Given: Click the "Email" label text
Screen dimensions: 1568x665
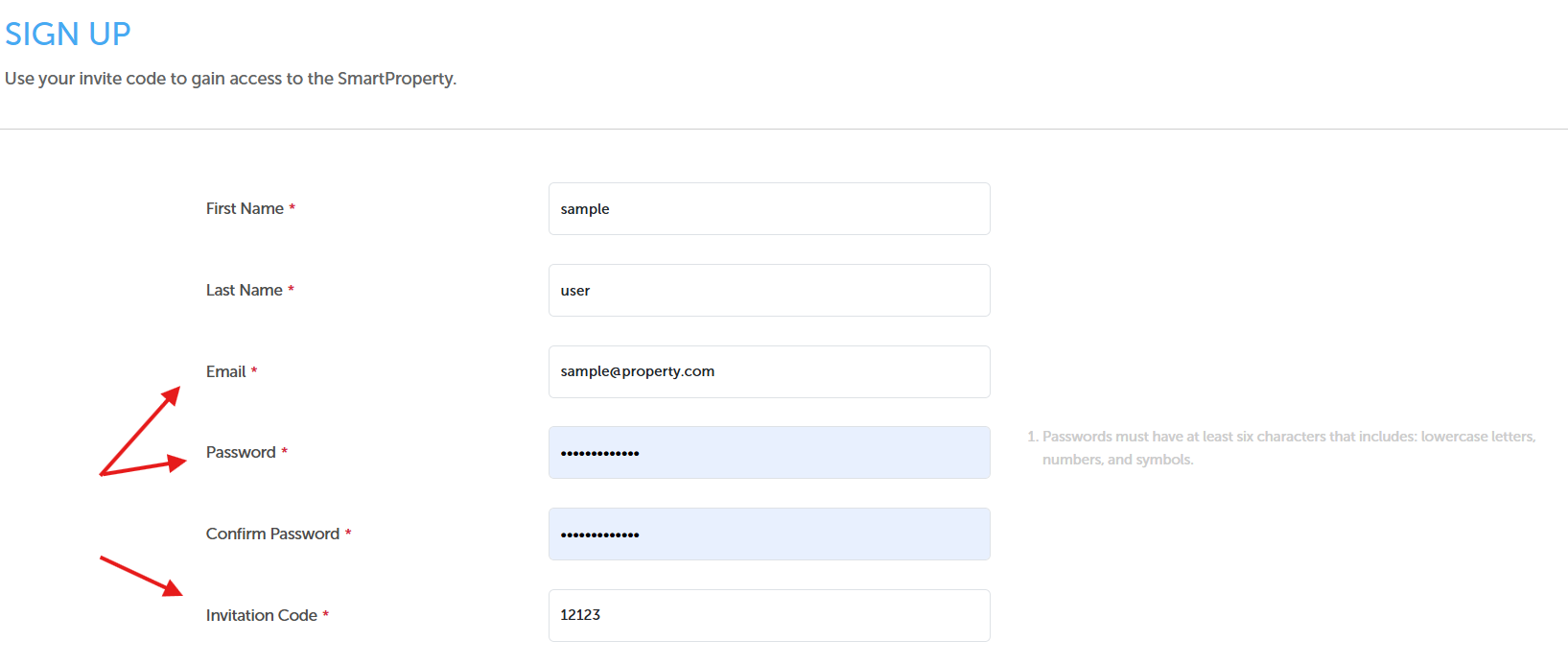Looking at the screenshot, I should tap(226, 371).
